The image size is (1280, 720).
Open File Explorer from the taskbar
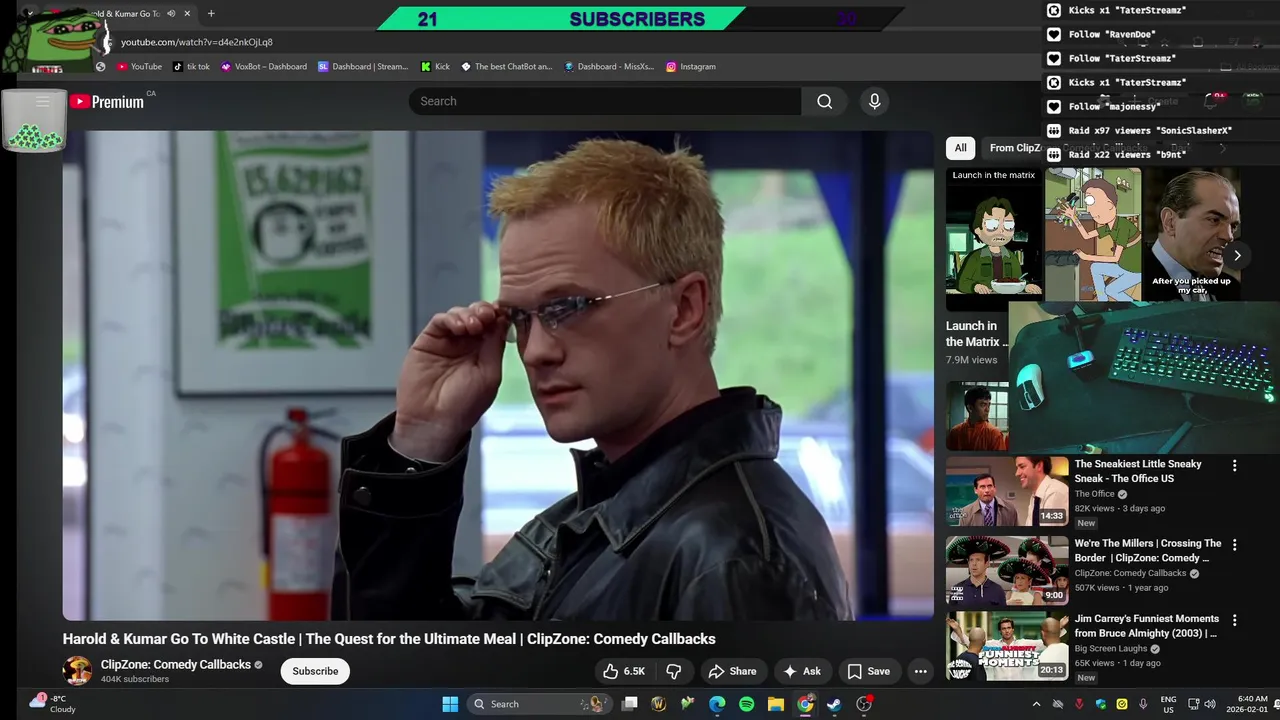(x=775, y=704)
